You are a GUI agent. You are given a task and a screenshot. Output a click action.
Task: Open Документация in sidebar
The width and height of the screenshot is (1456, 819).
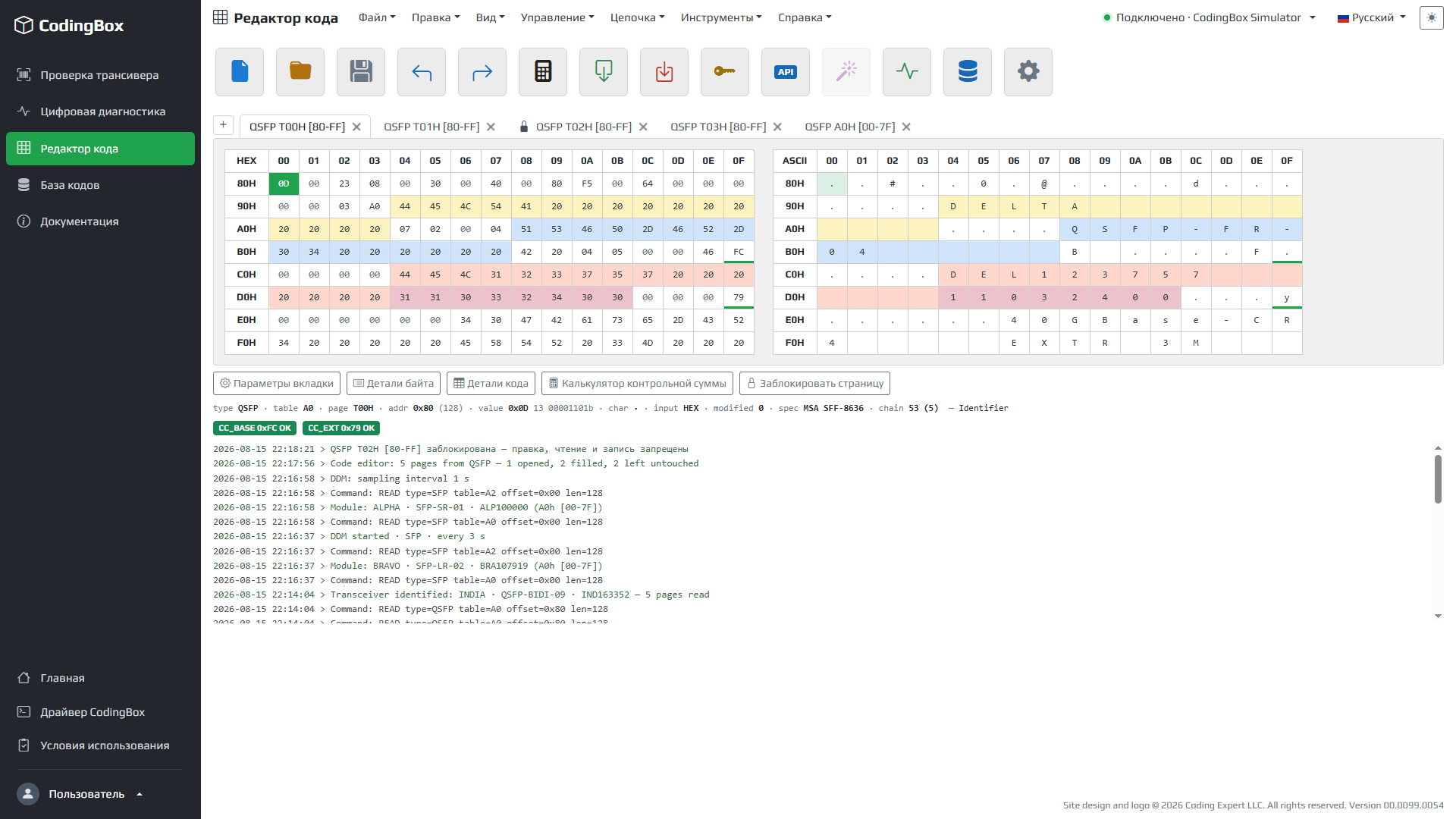coord(100,221)
